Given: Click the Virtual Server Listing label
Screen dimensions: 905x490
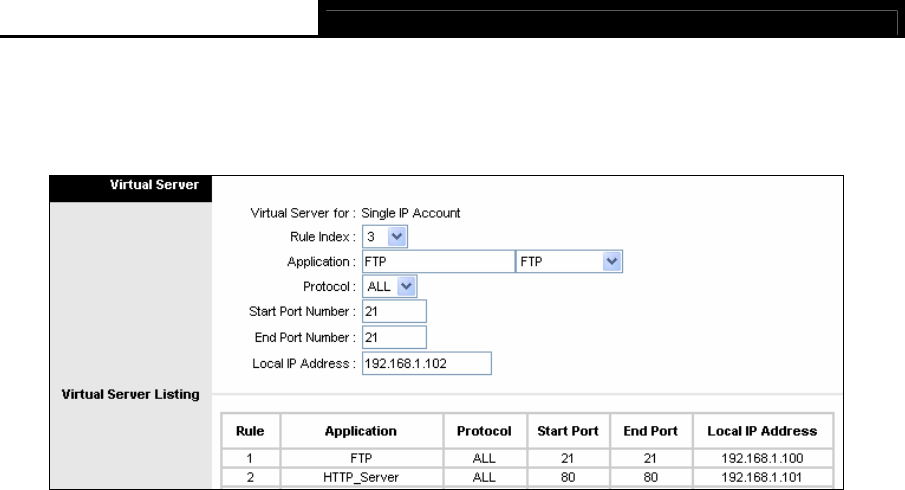Looking at the screenshot, I should [130, 394].
